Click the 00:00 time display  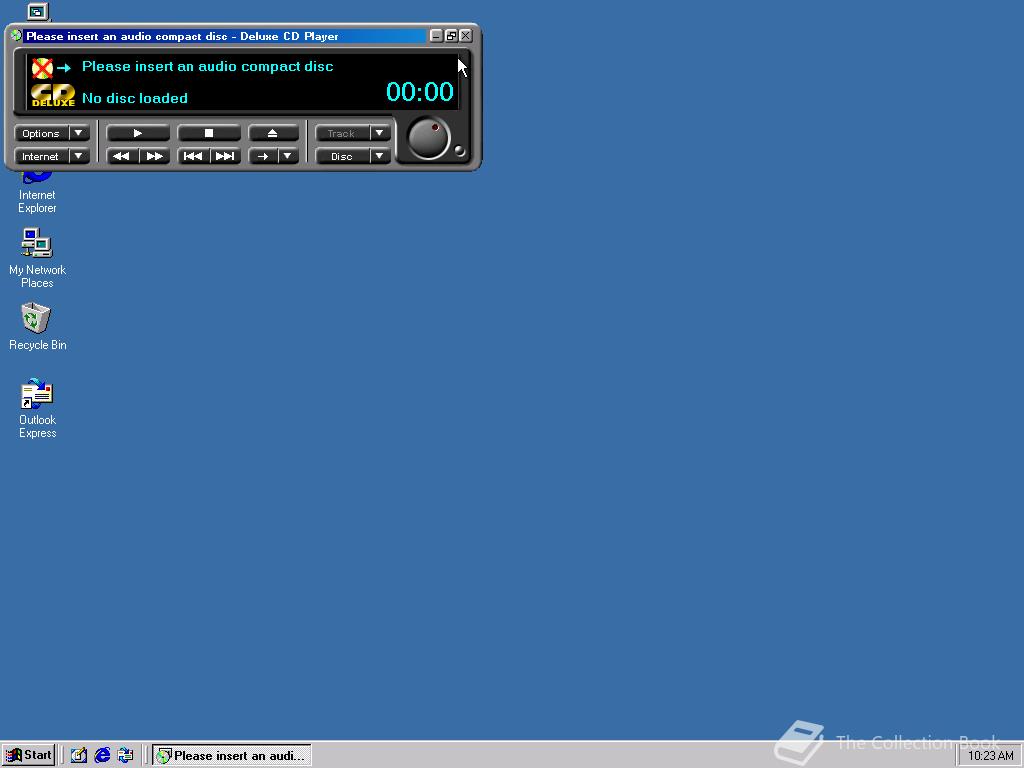(x=419, y=91)
